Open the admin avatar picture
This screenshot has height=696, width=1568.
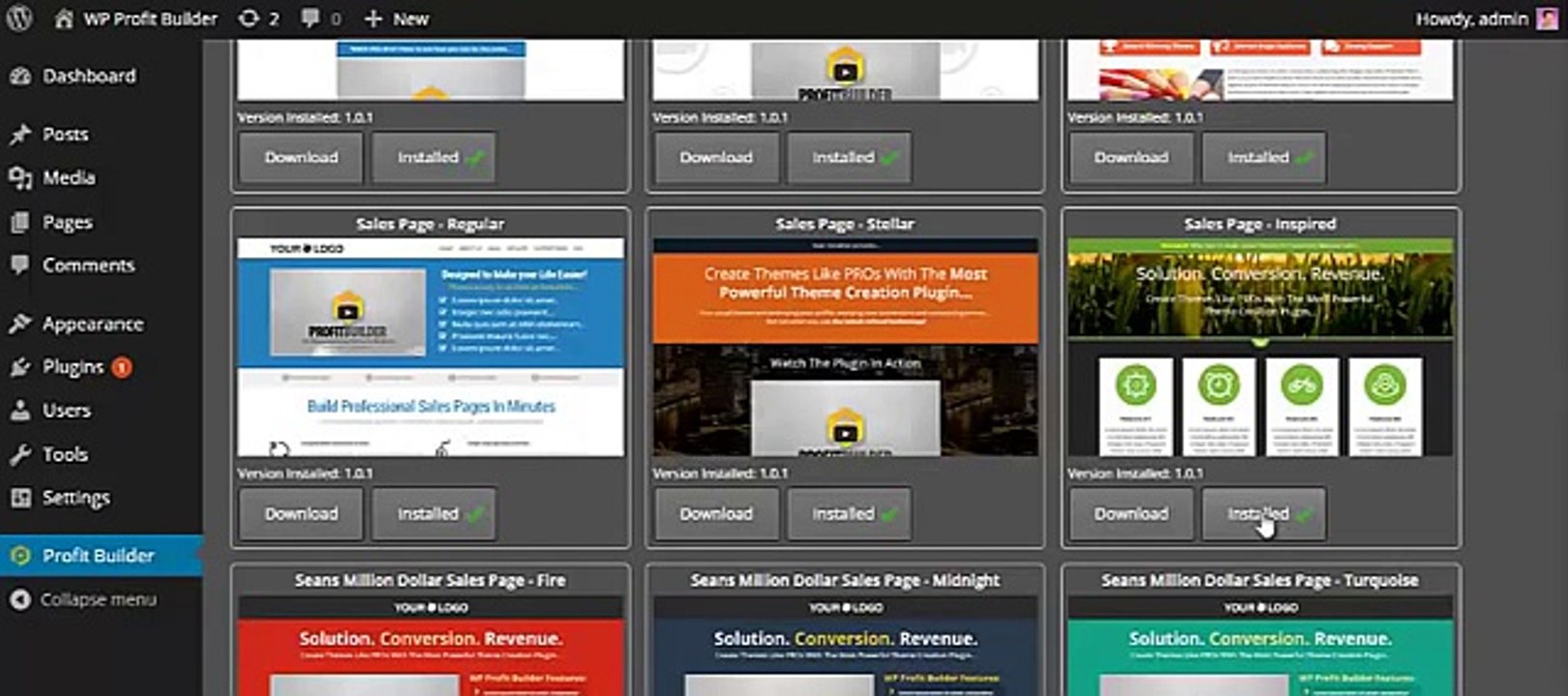tap(1547, 18)
